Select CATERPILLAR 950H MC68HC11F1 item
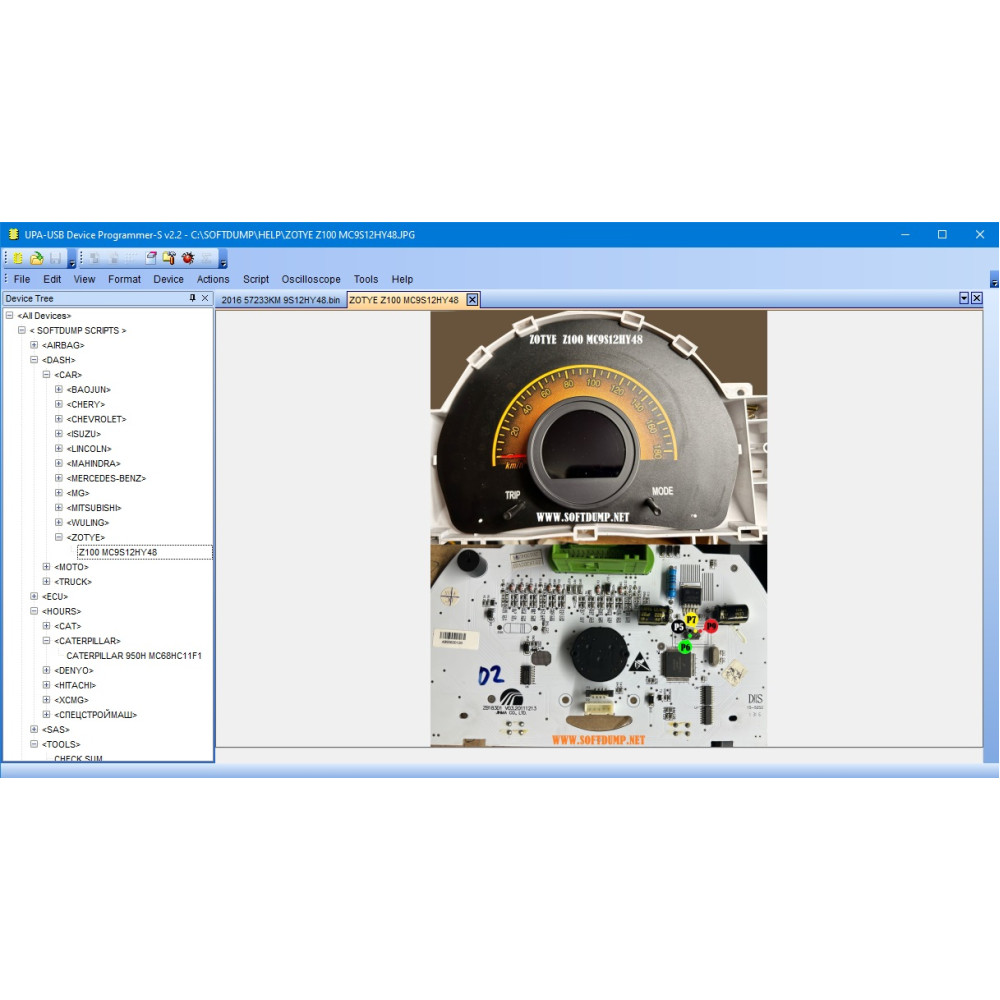The height and width of the screenshot is (1000, 1000). point(134,656)
